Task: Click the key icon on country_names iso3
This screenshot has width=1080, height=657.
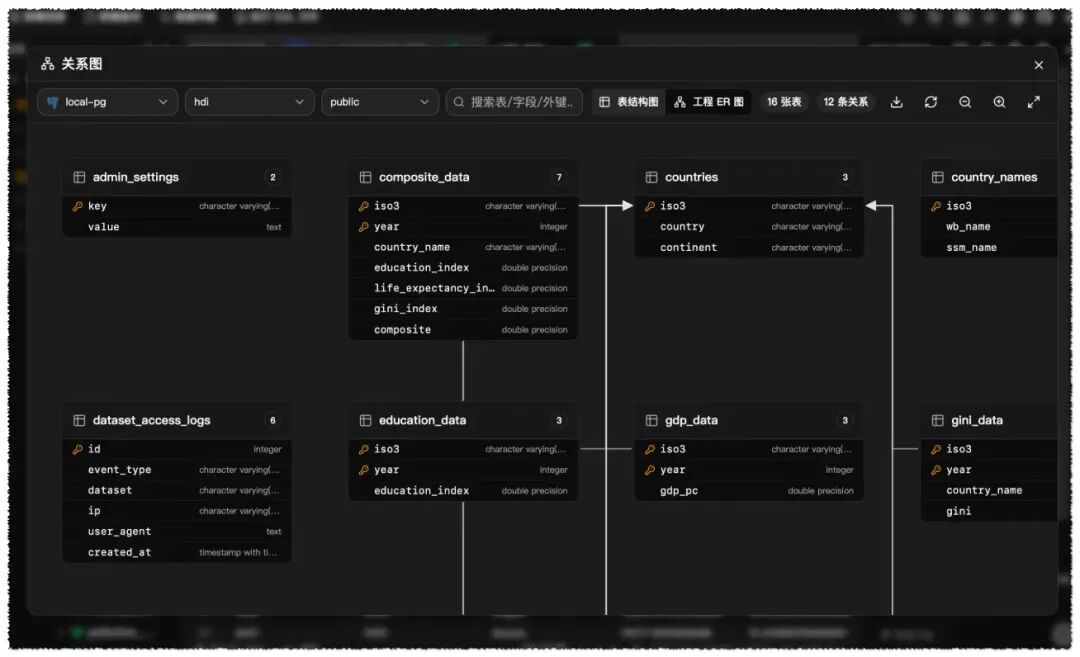Action: coord(936,206)
